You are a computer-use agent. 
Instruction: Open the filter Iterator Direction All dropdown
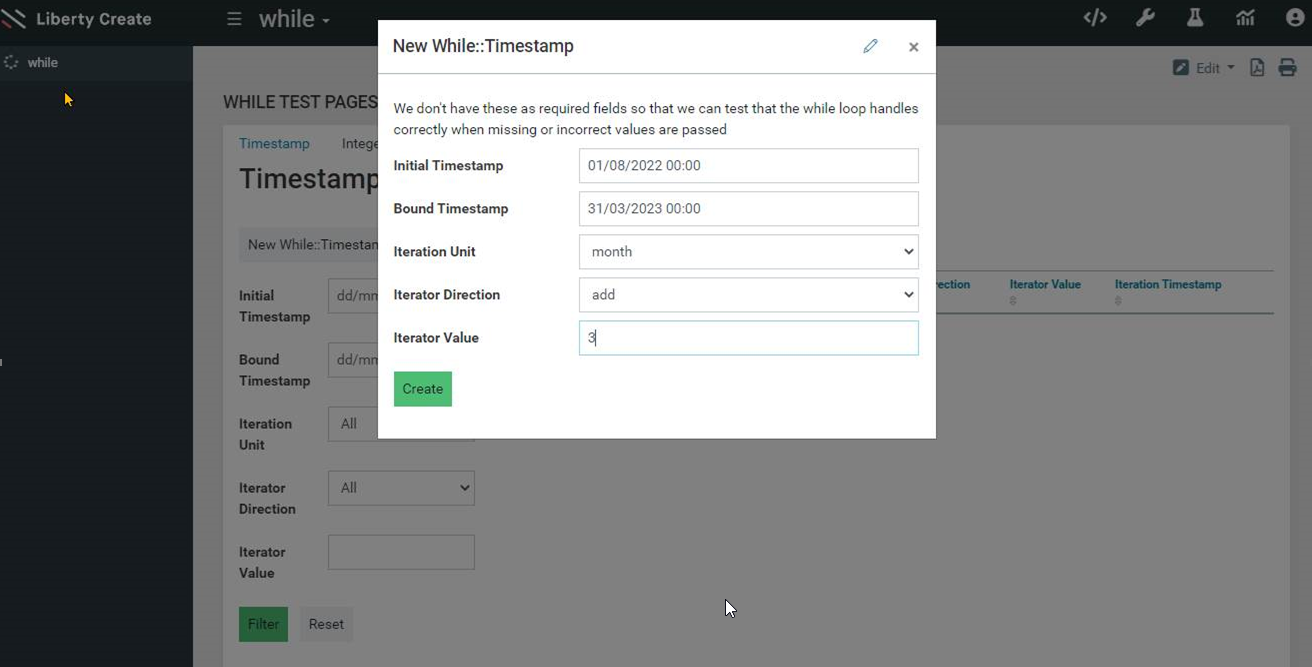[x=401, y=488]
